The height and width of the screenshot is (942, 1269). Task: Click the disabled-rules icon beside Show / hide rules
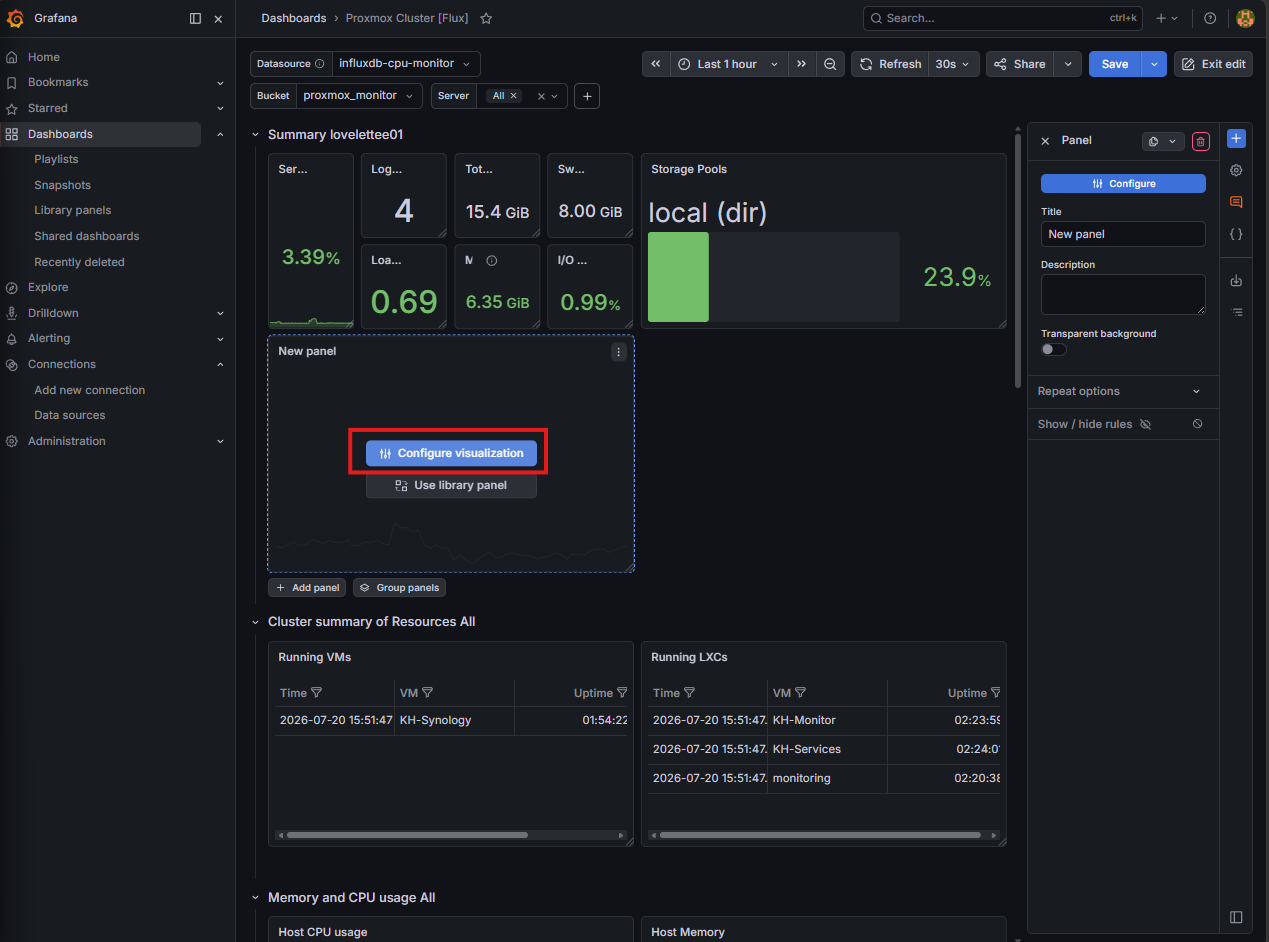tap(1197, 424)
